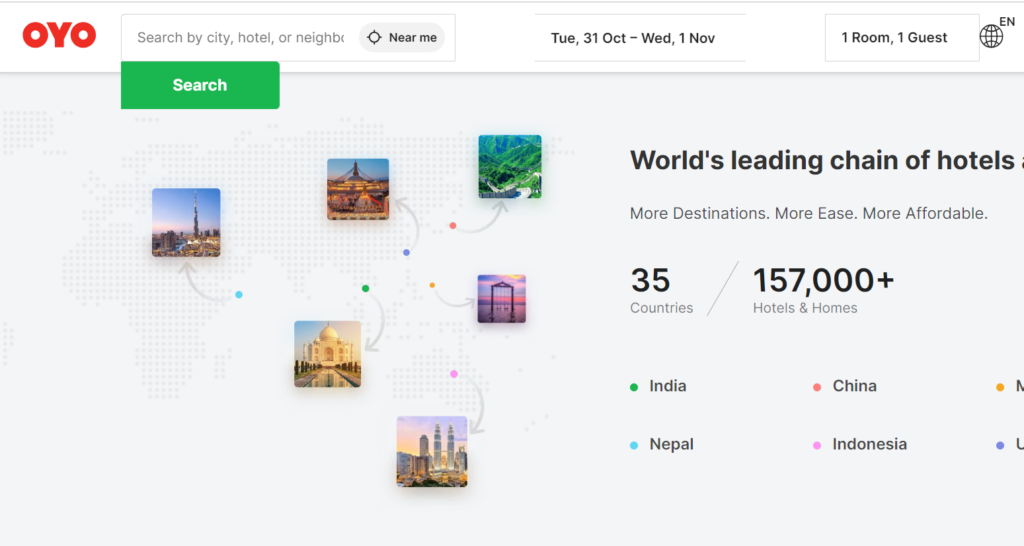
Task: Click the Great Wall of China thumbnail
Action: (510, 167)
